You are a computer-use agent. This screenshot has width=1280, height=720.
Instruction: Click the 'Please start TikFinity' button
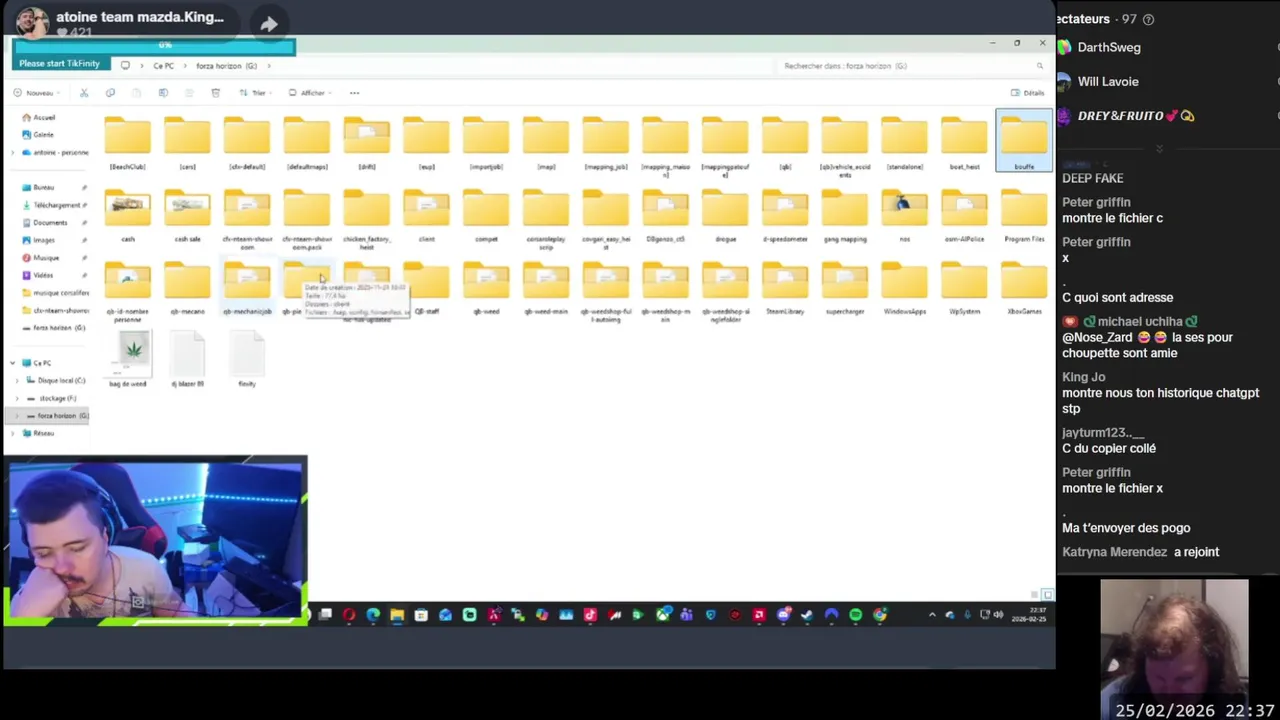(59, 63)
